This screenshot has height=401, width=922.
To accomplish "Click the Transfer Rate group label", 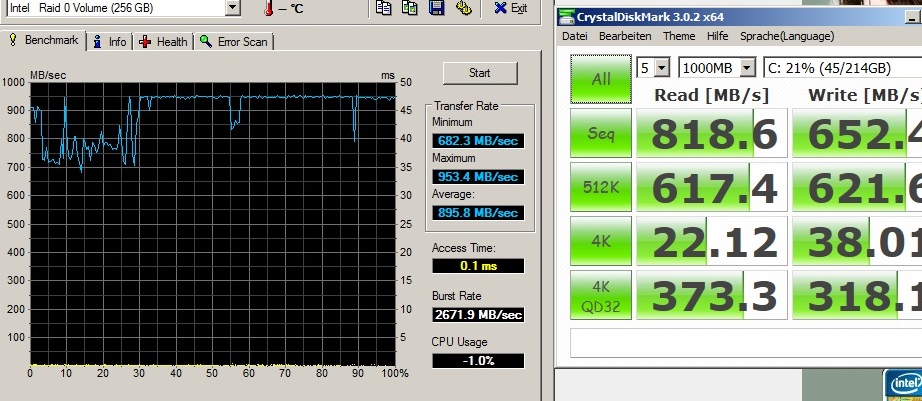I will [x=466, y=106].
